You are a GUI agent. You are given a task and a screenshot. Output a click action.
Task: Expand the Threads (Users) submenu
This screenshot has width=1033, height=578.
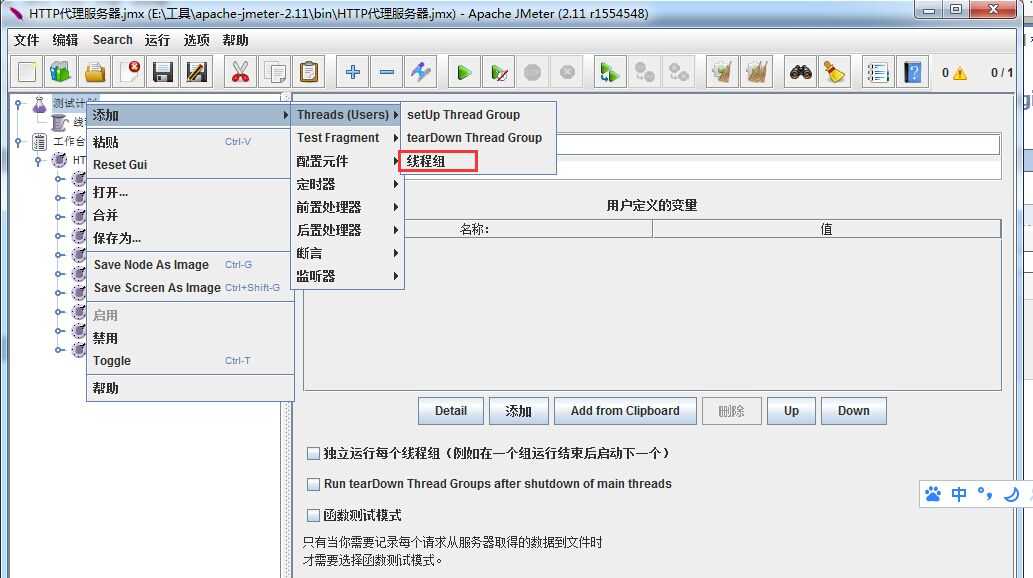point(347,115)
